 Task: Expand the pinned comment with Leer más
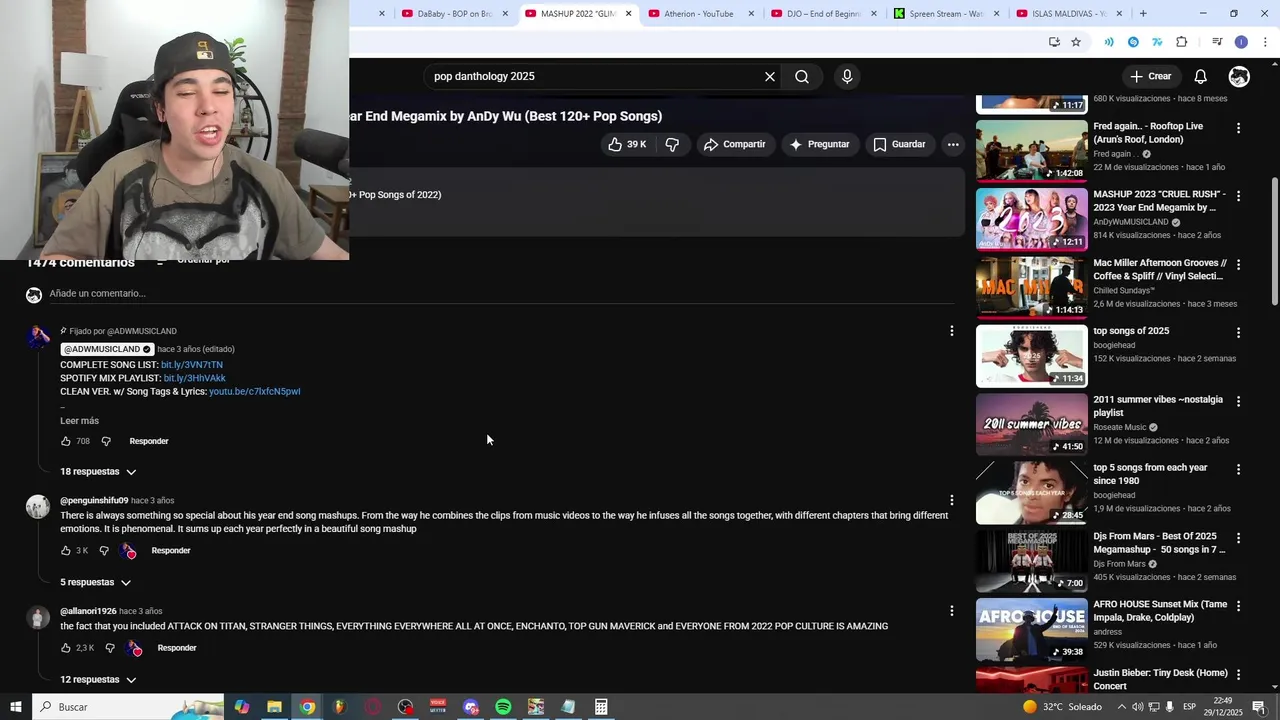pyautogui.click(x=79, y=421)
